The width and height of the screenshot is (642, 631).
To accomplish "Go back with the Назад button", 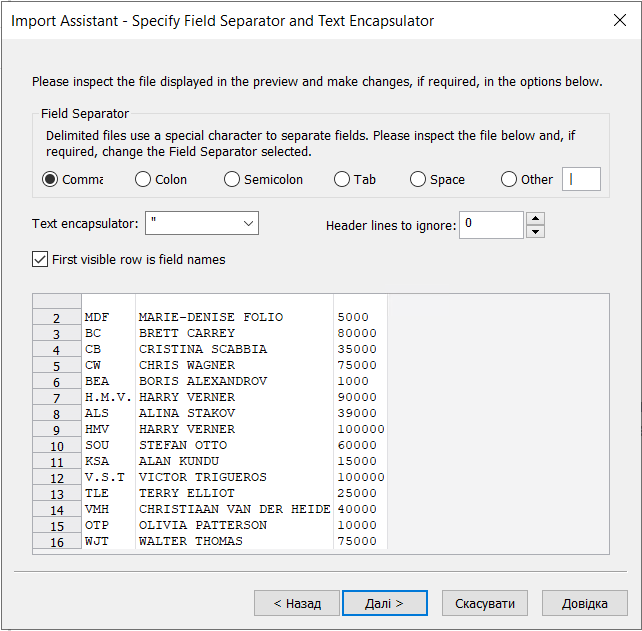I will point(297,603).
